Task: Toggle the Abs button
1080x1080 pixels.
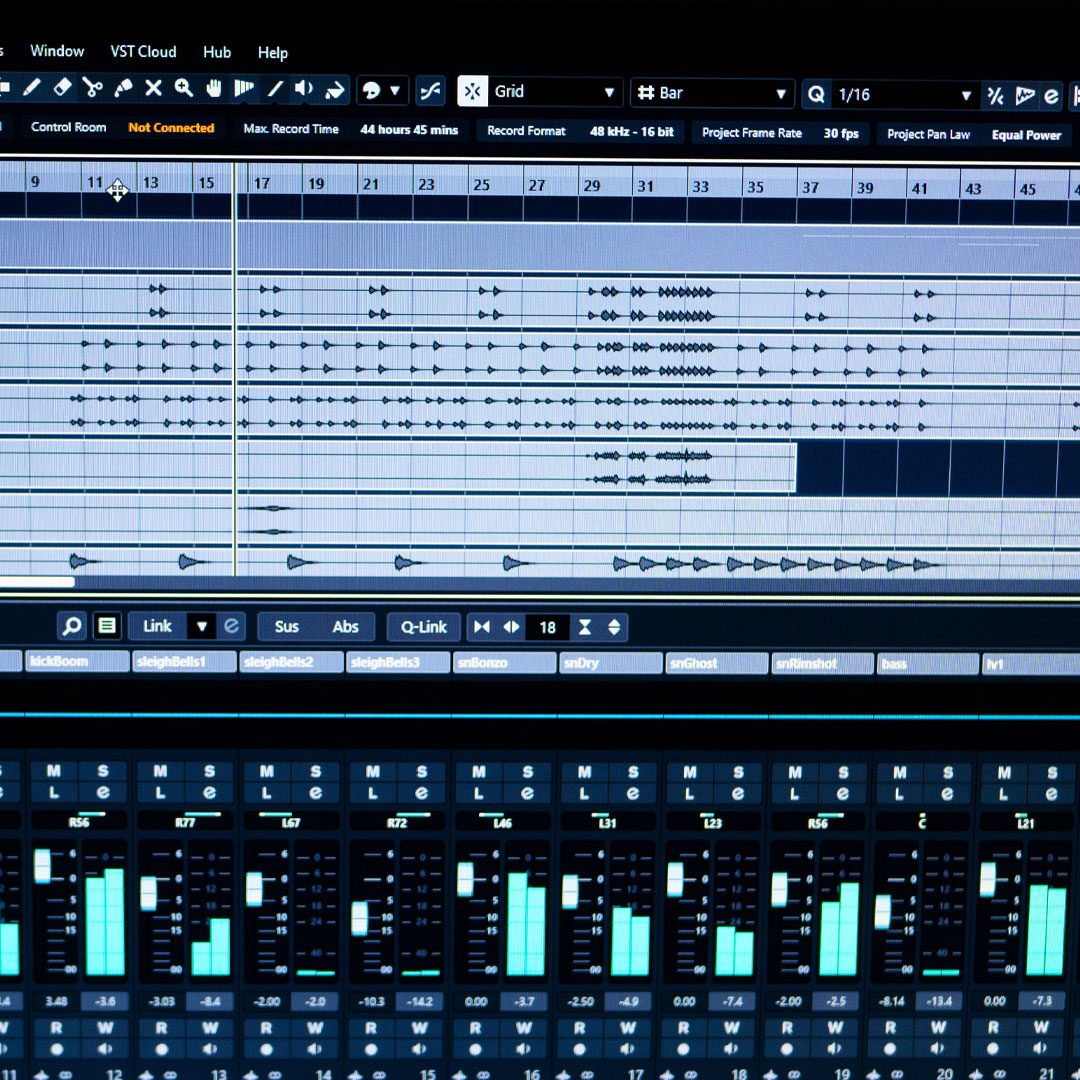Action: tap(345, 627)
